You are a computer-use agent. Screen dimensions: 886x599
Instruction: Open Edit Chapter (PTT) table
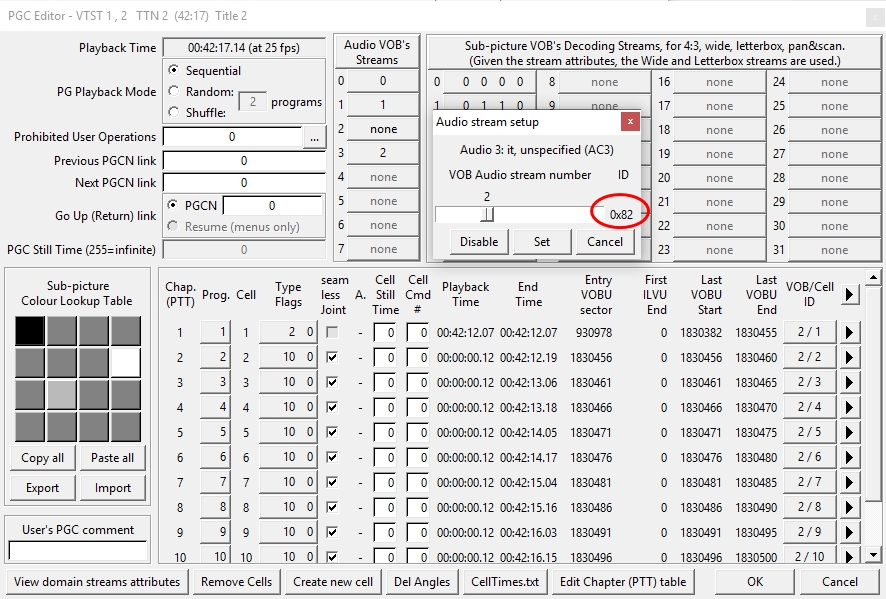coord(623,582)
